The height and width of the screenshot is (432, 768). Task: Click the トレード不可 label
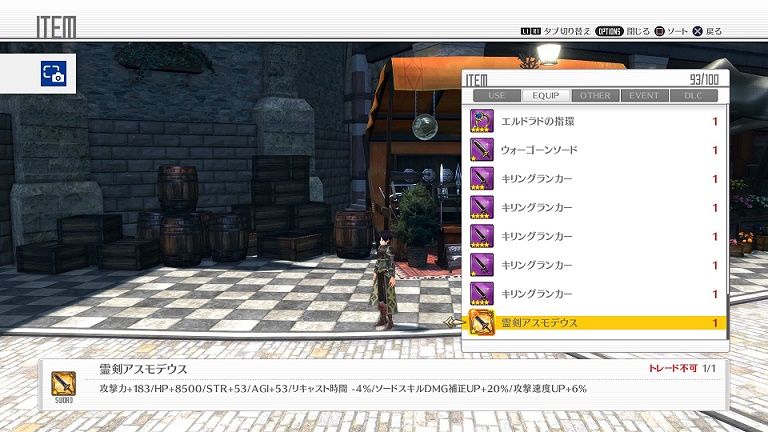[673, 368]
